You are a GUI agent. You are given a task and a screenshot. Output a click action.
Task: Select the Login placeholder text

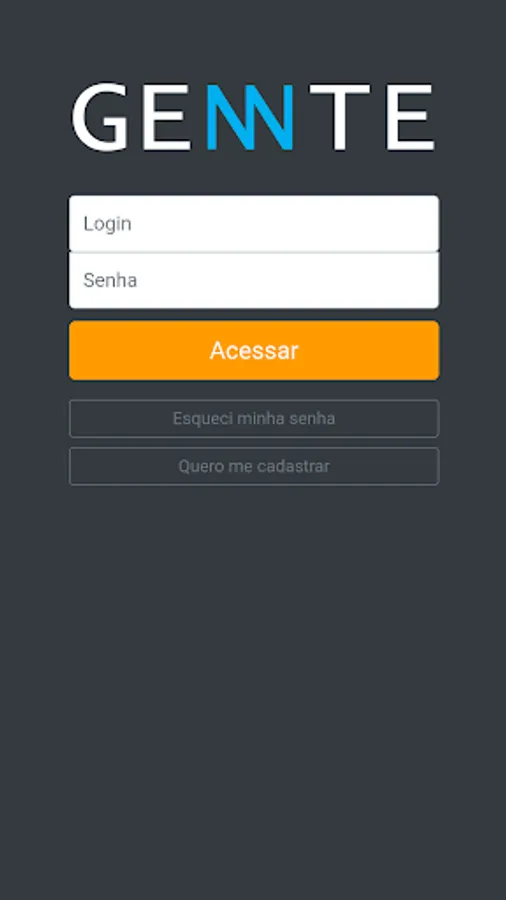107,224
